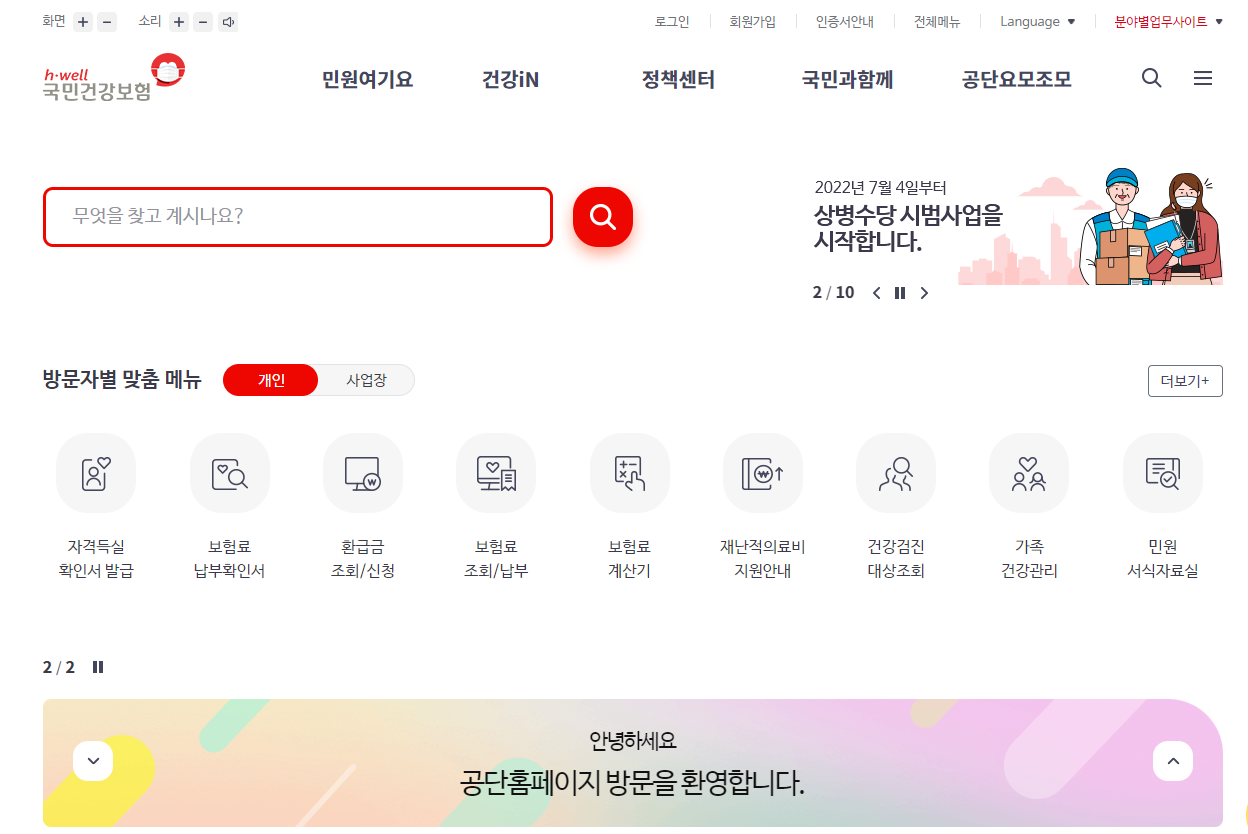Open the 재난적의료비 지원안내 icon
The height and width of the screenshot is (834, 1248).
click(x=762, y=473)
